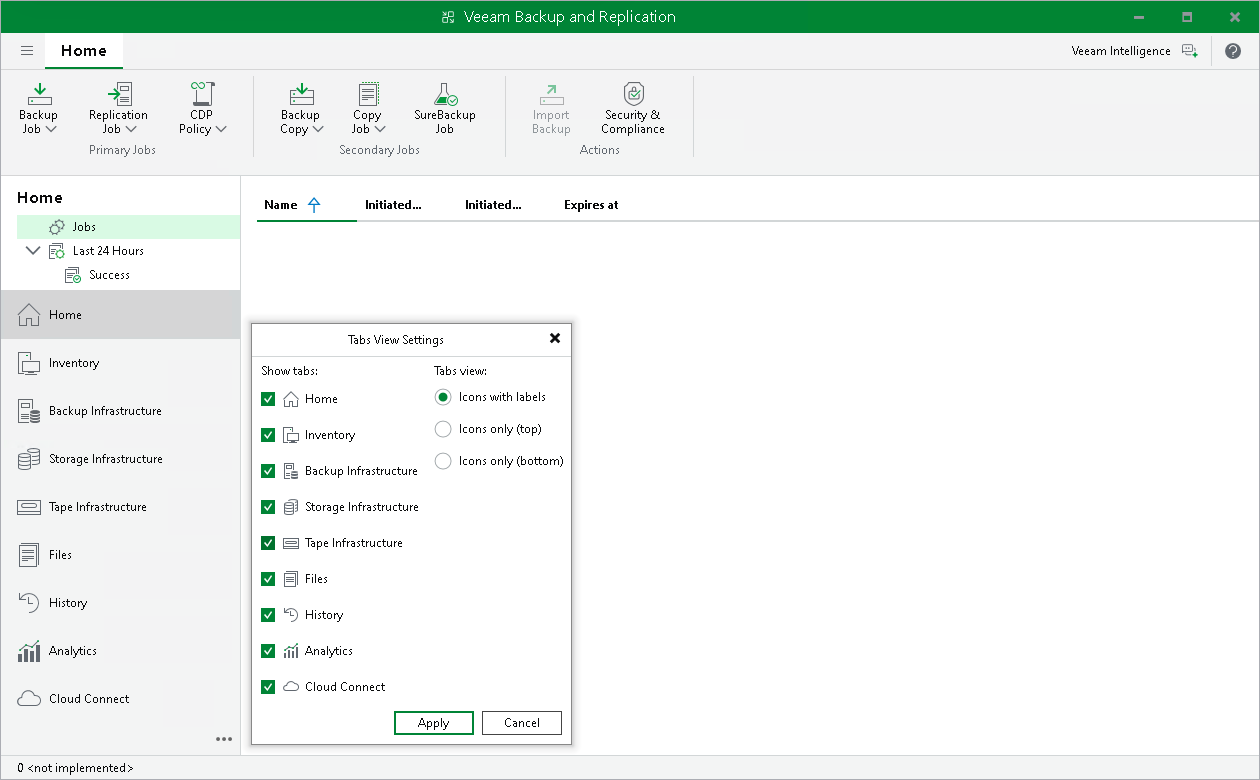Screen dimensions: 1260x780
Task: Uncheck the Cloud Connect tab checkbox
Action: pos(268,687)
